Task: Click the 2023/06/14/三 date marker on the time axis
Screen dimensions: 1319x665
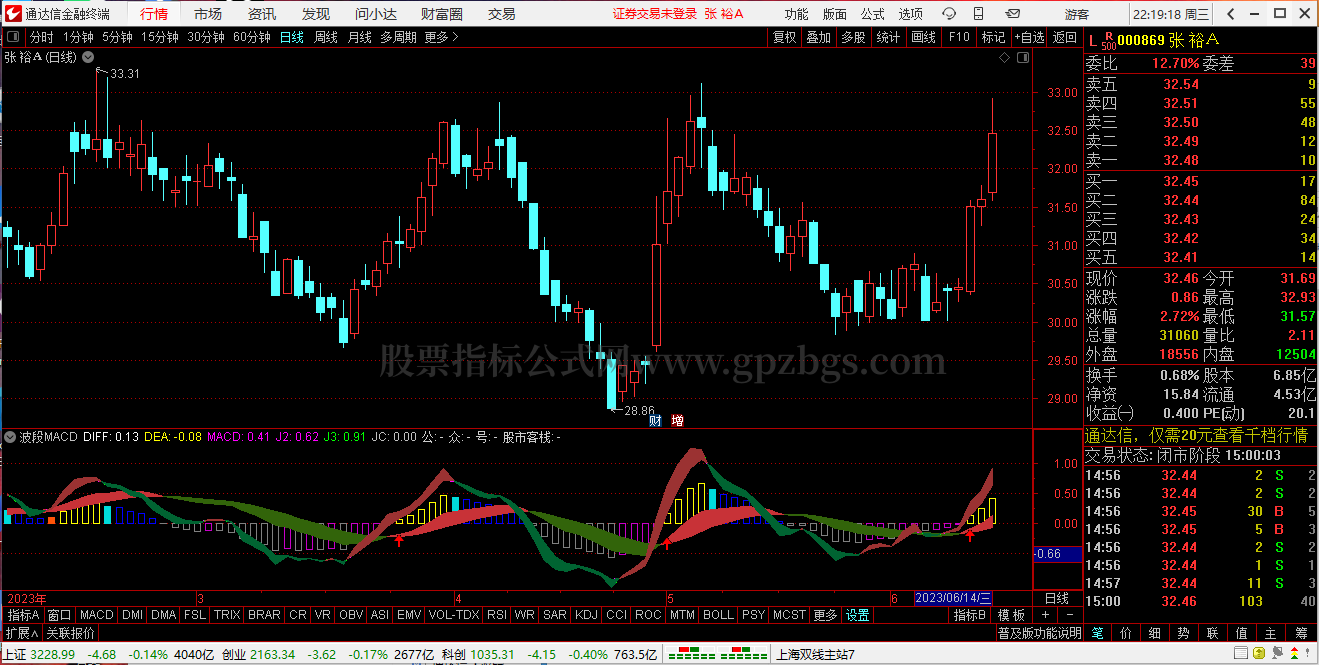Action: 955,598
